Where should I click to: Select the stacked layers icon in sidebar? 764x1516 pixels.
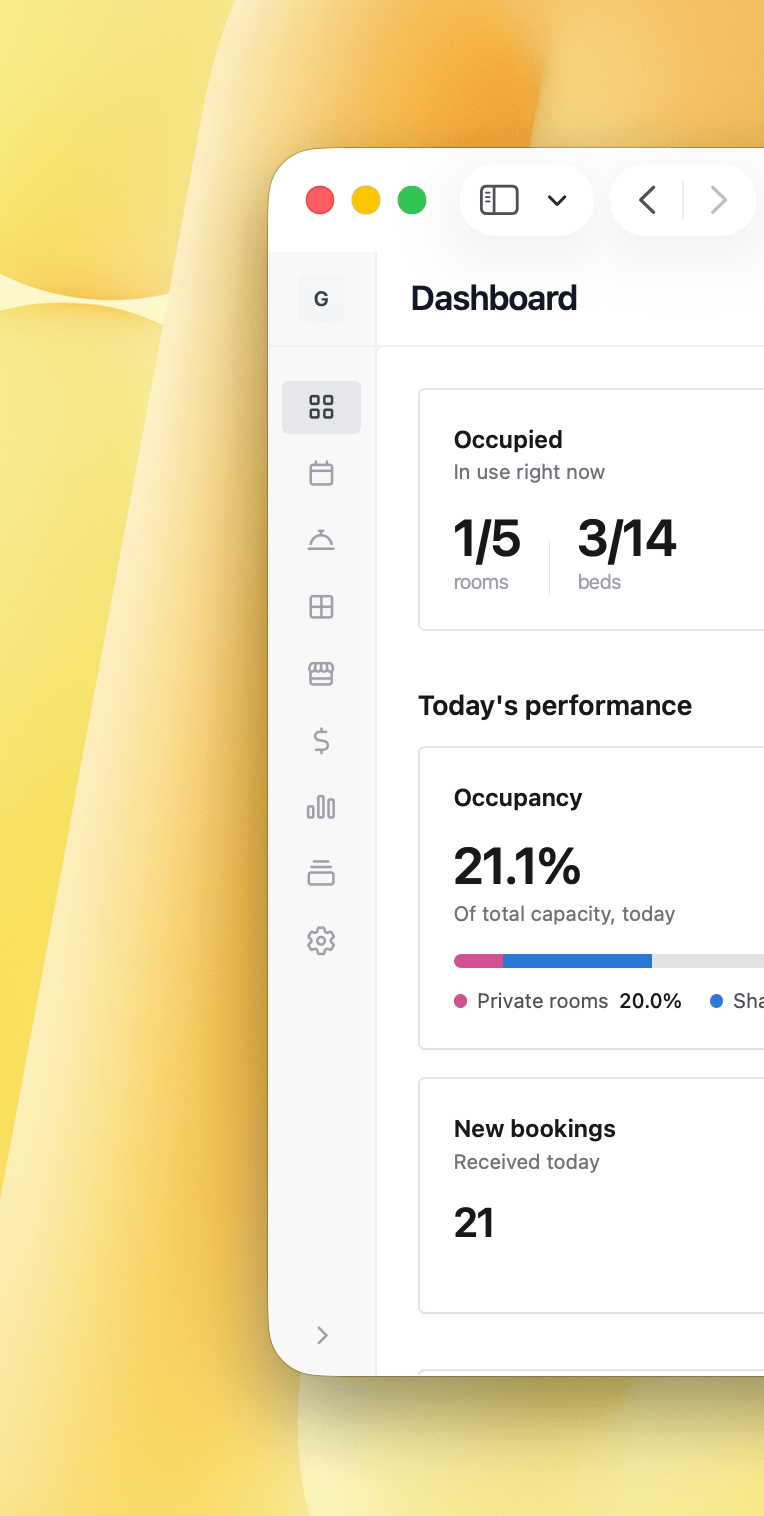(321, 874)
